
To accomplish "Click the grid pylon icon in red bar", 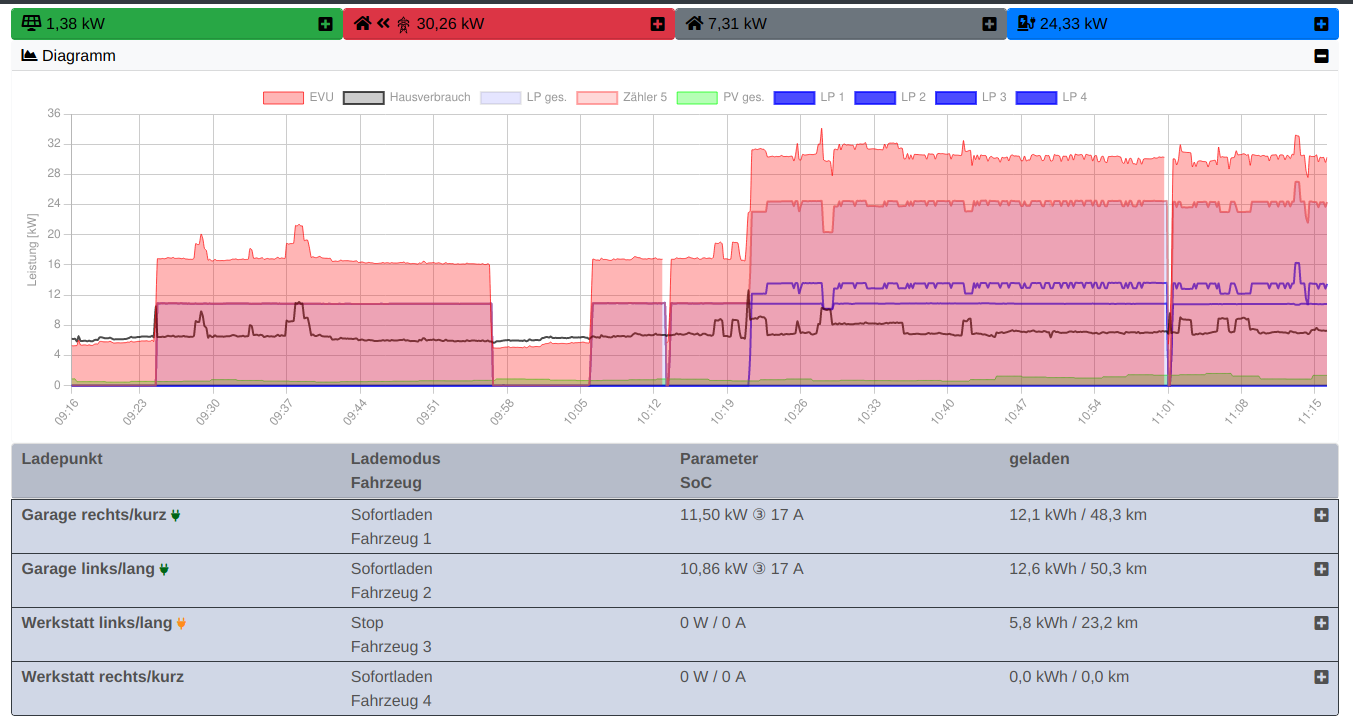I will point(403,24).
